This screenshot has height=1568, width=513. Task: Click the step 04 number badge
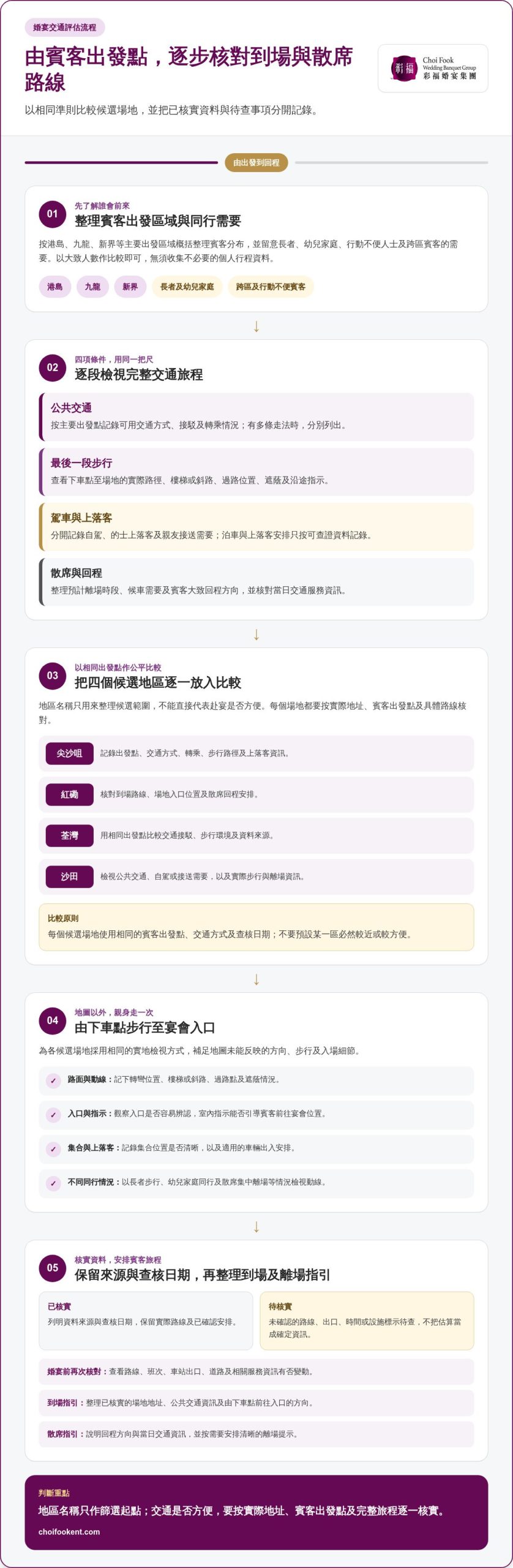[52, 1020]
